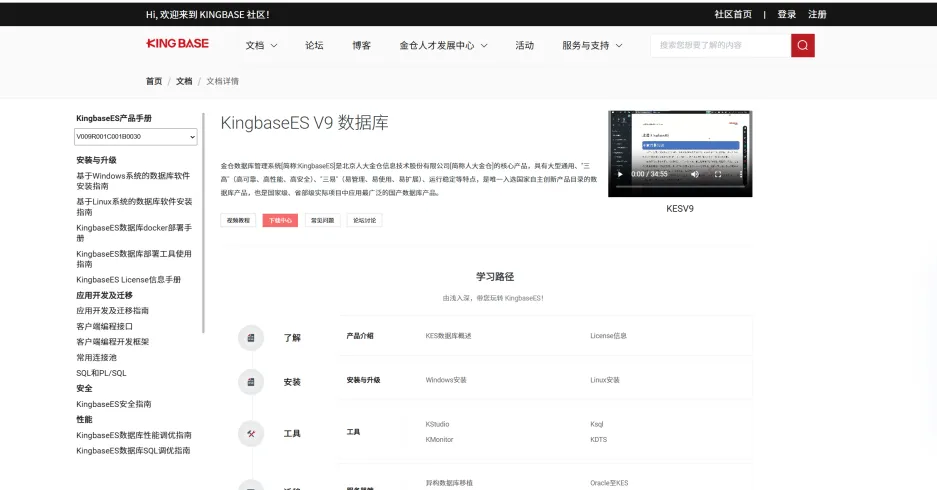Click the red 下载中心 button
This screenshot has width=937, height=490.
pyautogui.click(x=280, y=220)
